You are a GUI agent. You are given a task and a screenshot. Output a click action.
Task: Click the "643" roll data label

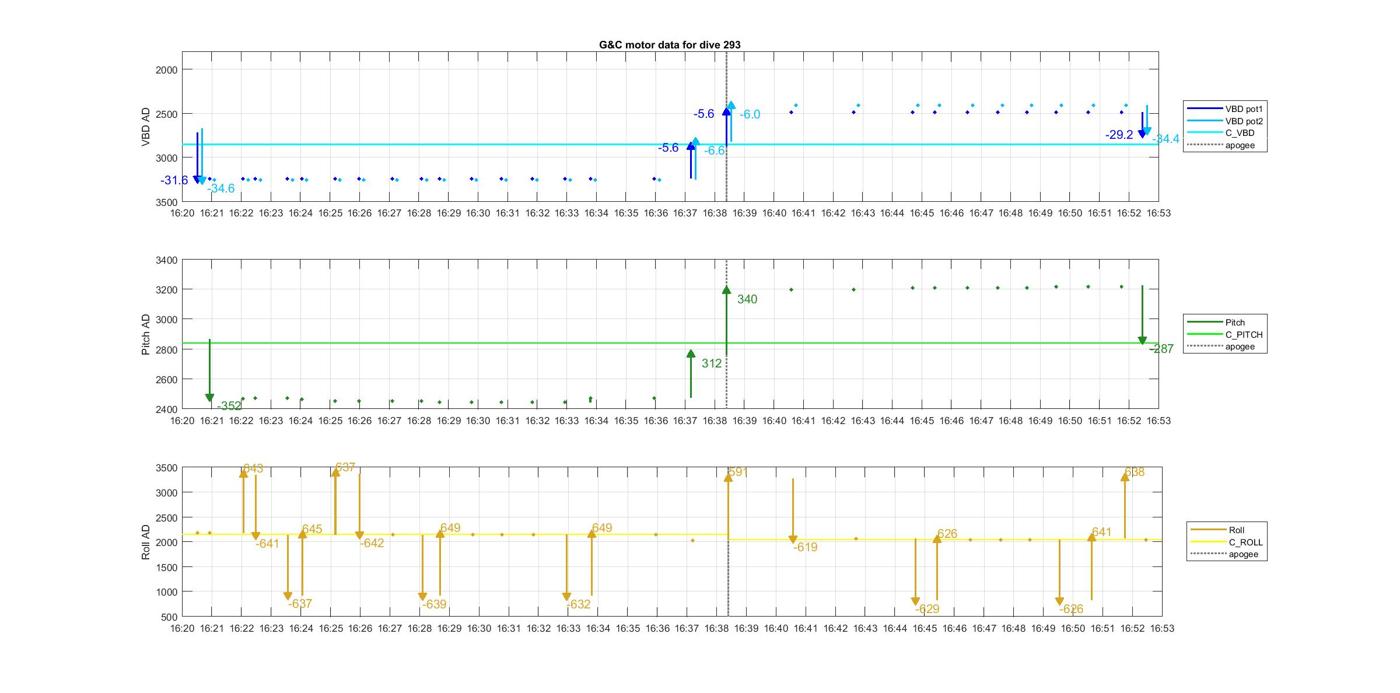253,468
